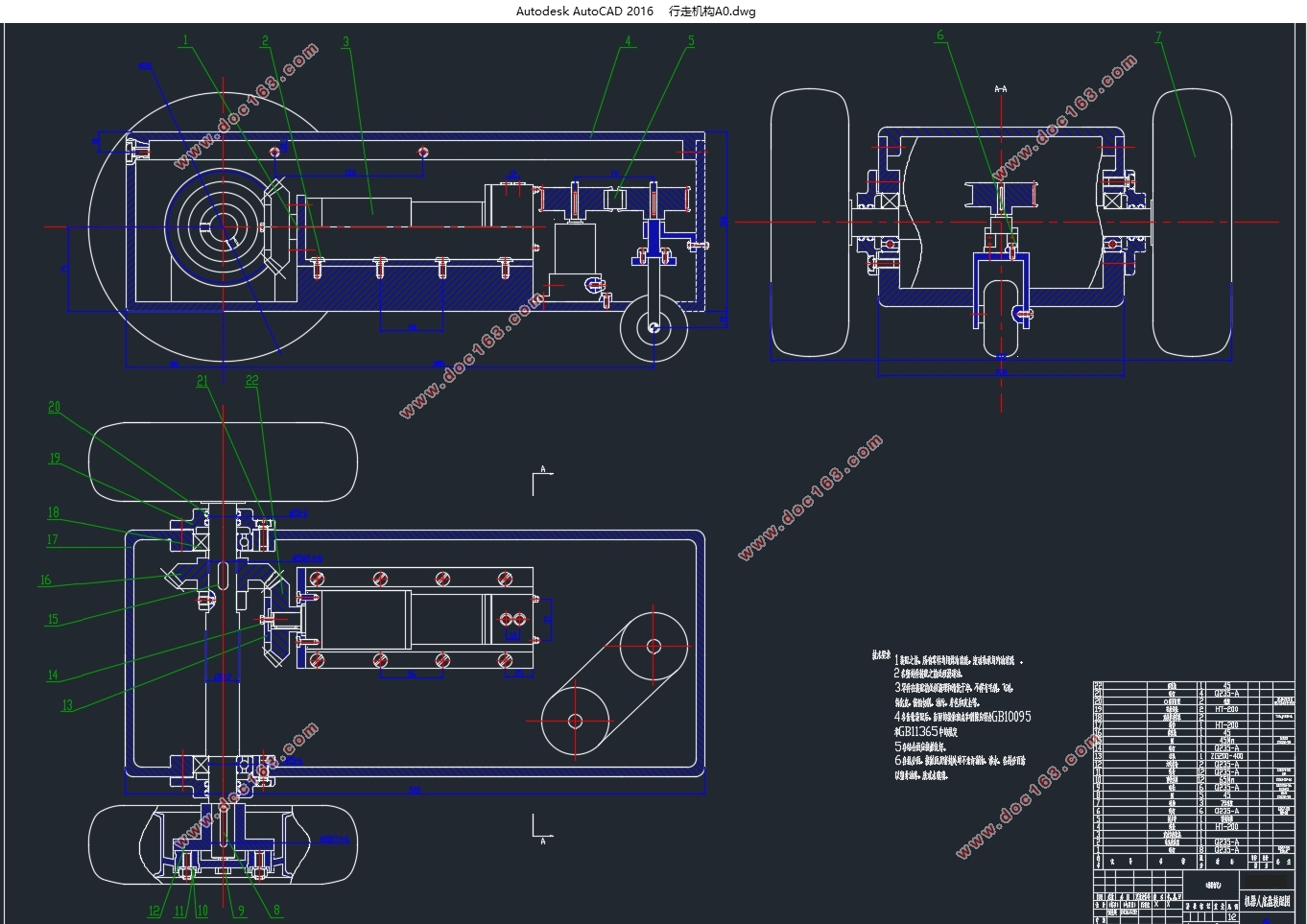Select part callout number 20
Viewport: 1307px width, 924px height.
point(54,407)
